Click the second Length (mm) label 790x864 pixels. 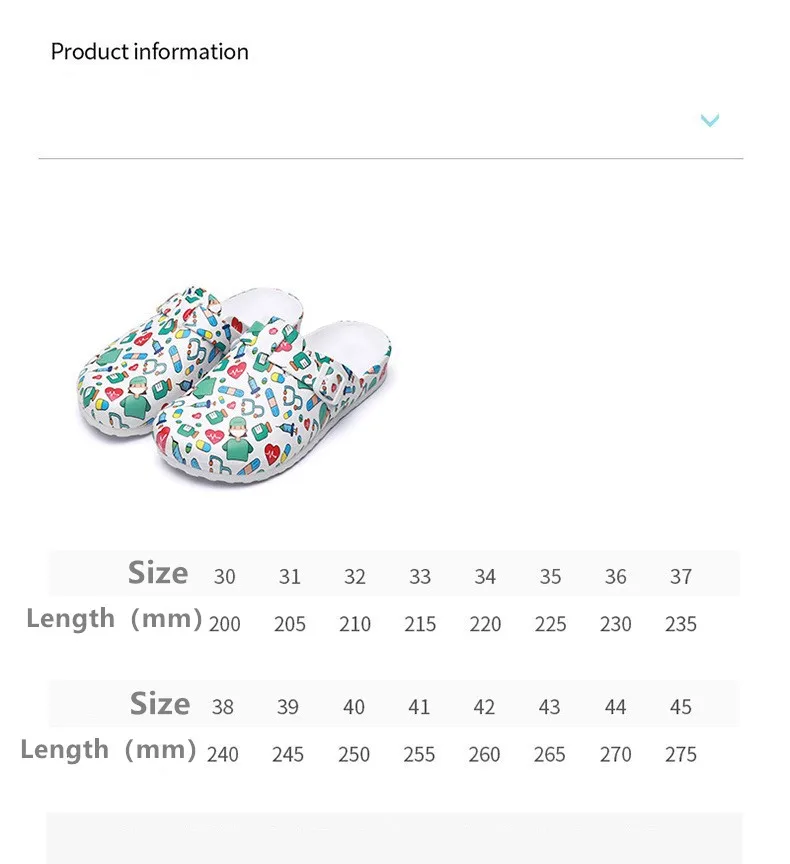pyautogui.click(x=109, y=749)
